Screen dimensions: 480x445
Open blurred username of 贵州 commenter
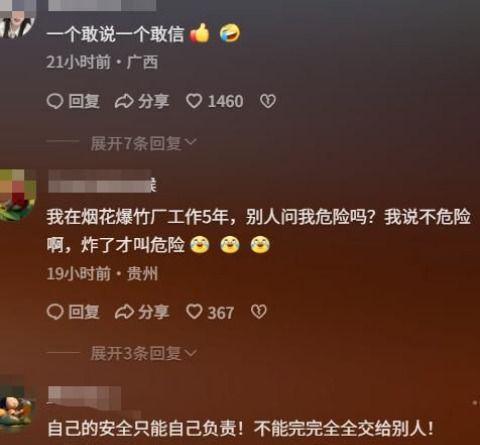102,182
